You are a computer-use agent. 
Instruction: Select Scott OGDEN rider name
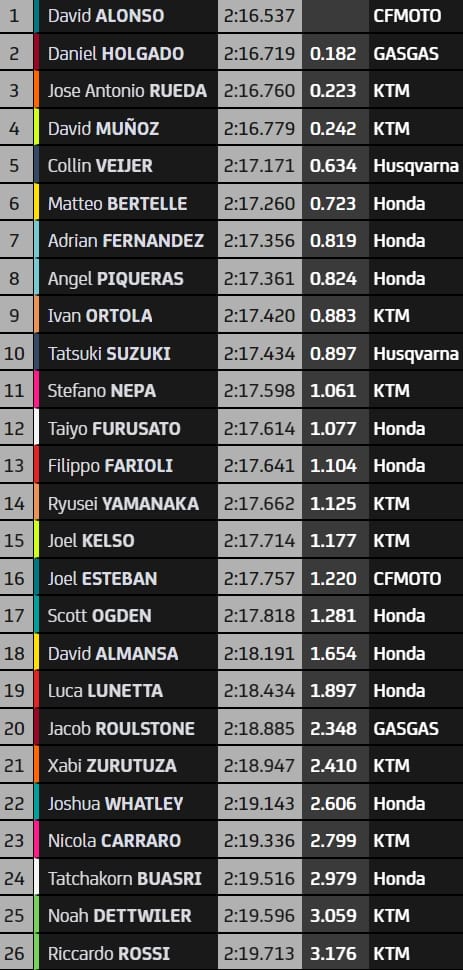click(x=100, y=616)
